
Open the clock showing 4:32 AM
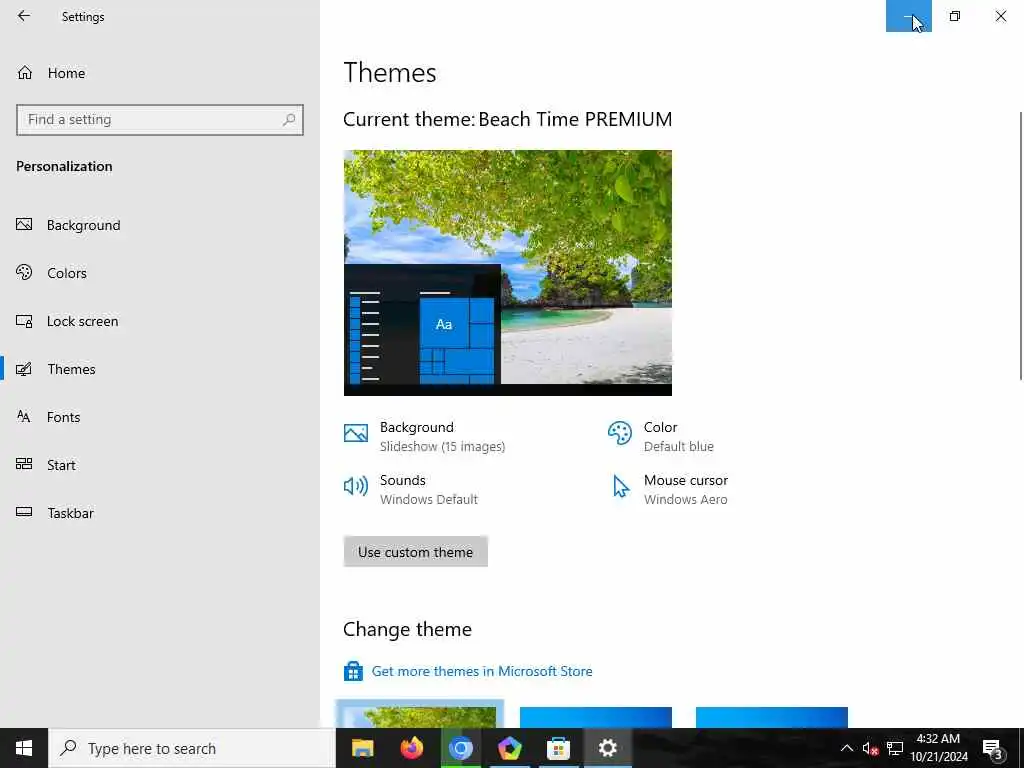938,748
